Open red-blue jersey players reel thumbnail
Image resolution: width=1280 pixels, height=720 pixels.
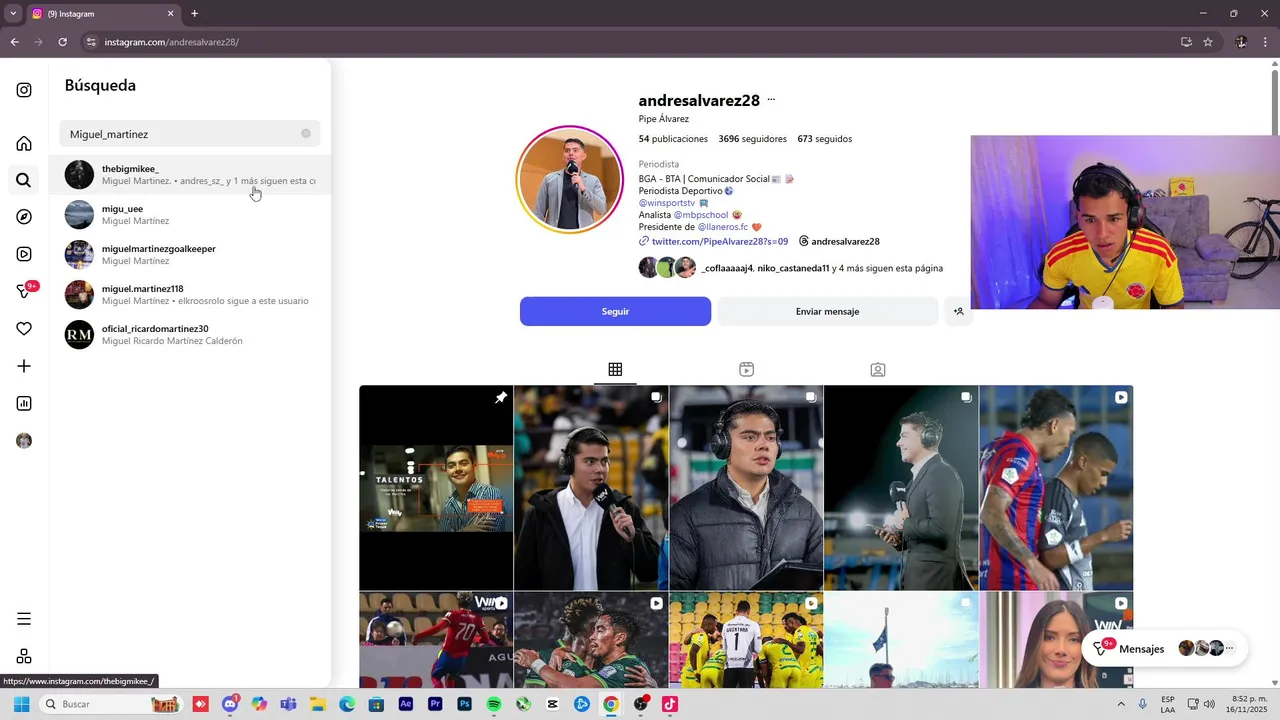pos(1056,488)
